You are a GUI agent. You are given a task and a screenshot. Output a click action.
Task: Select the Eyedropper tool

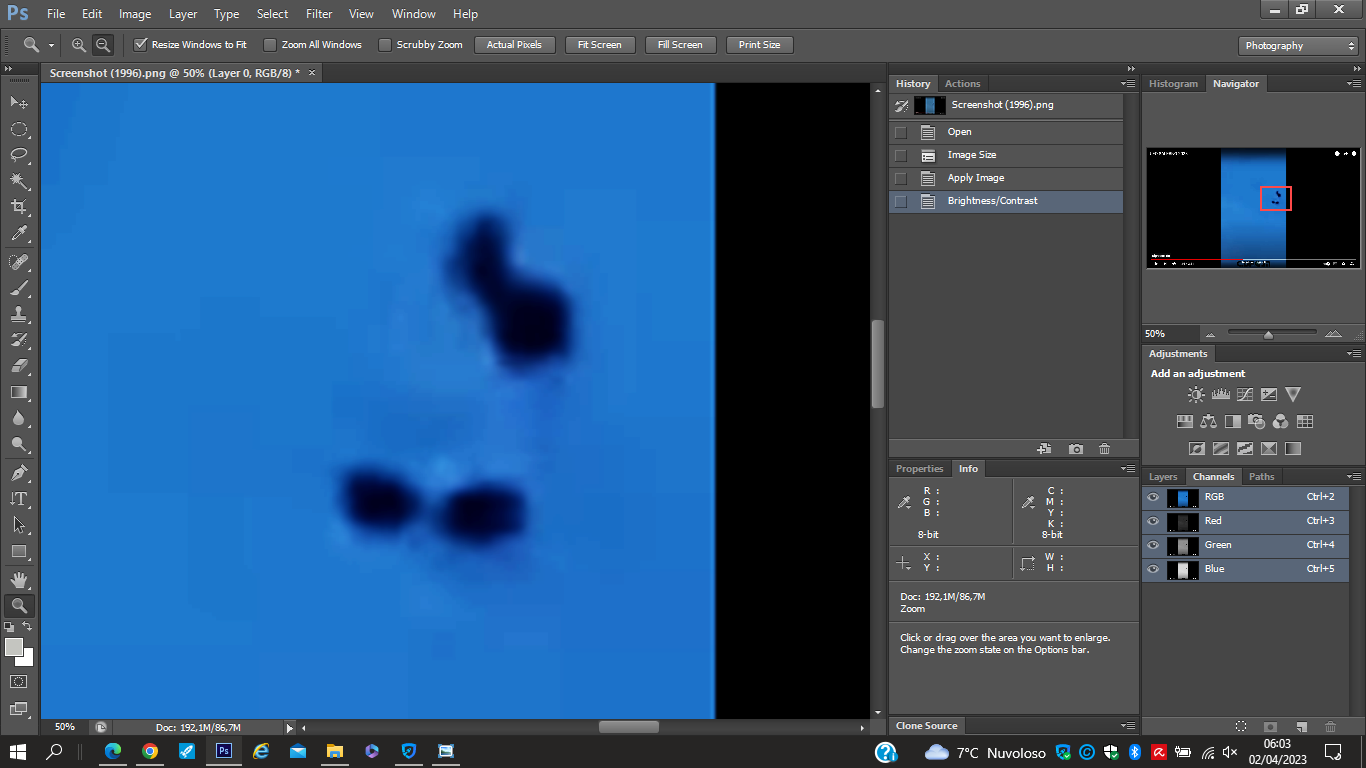[x=18, y=234]
